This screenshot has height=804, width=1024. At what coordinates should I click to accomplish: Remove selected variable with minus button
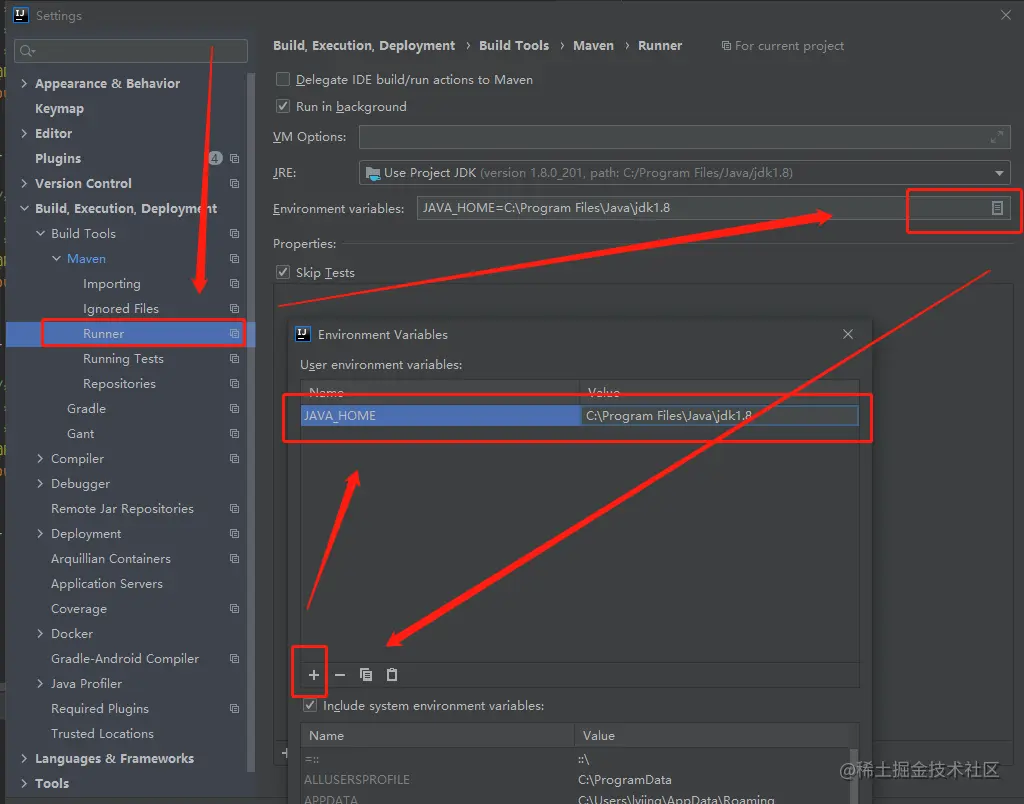click(x=340, y=675)
